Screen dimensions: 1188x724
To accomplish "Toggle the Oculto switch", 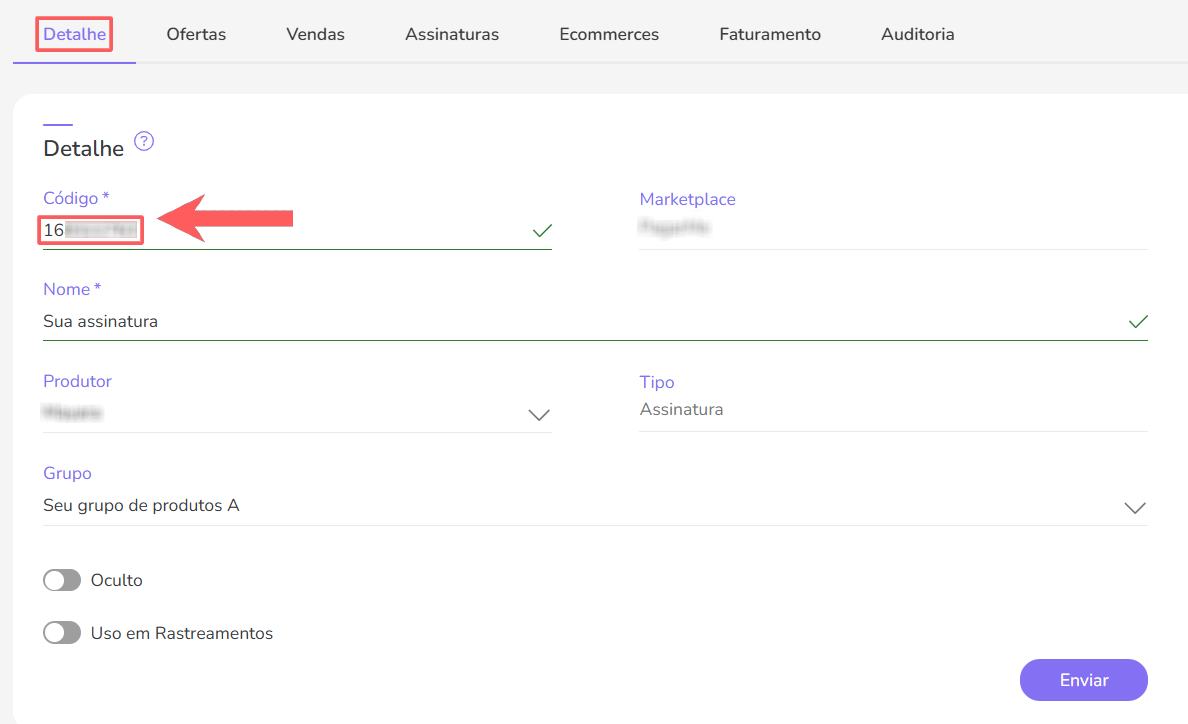I will (62, 580).
